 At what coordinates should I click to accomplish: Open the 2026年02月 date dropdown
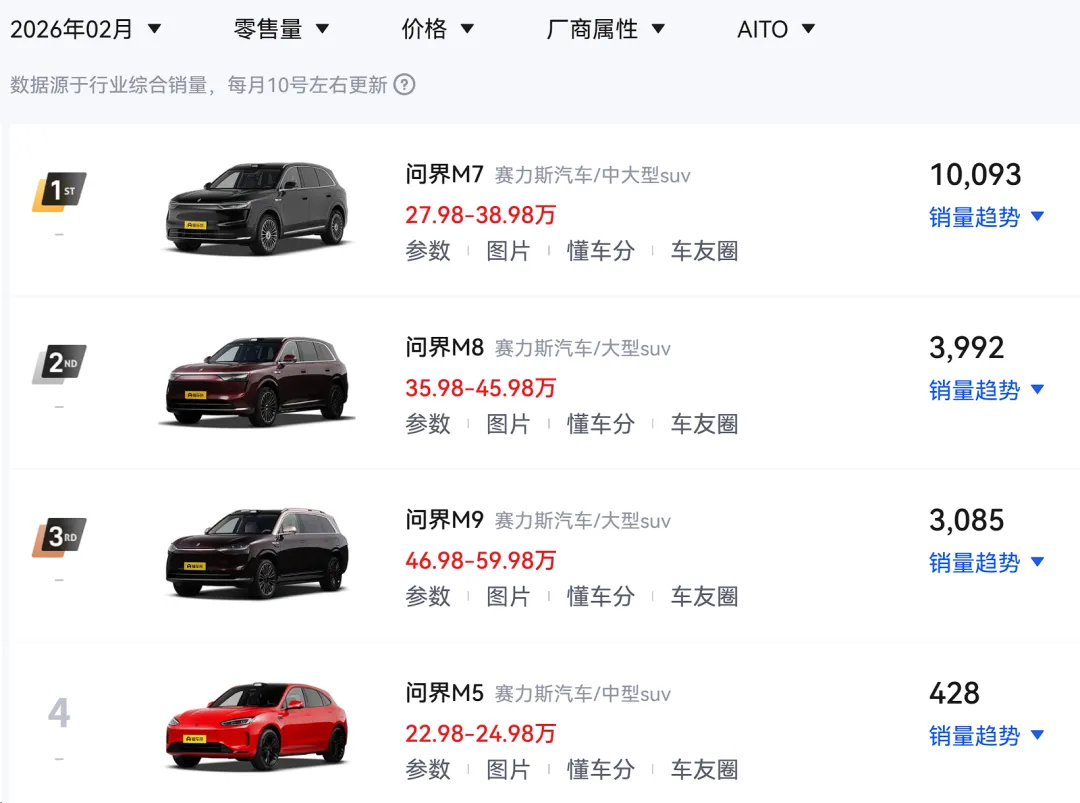(x=86, y=29)
